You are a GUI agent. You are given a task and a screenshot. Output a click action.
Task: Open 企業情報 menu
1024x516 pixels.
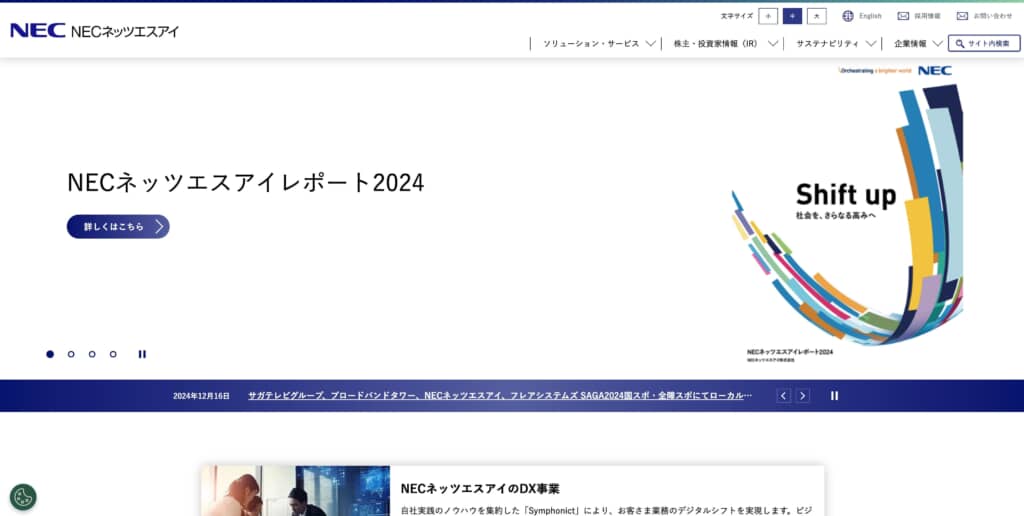click(x=910, y=44)
